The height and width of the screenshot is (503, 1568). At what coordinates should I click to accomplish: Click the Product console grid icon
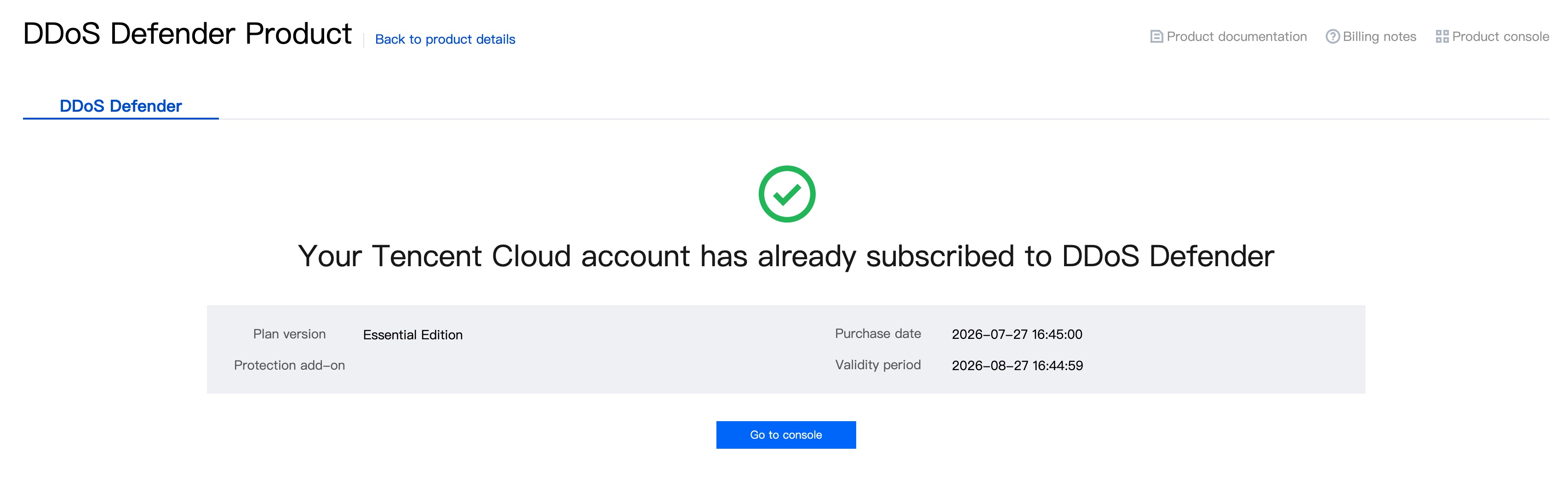(1442, 36)
